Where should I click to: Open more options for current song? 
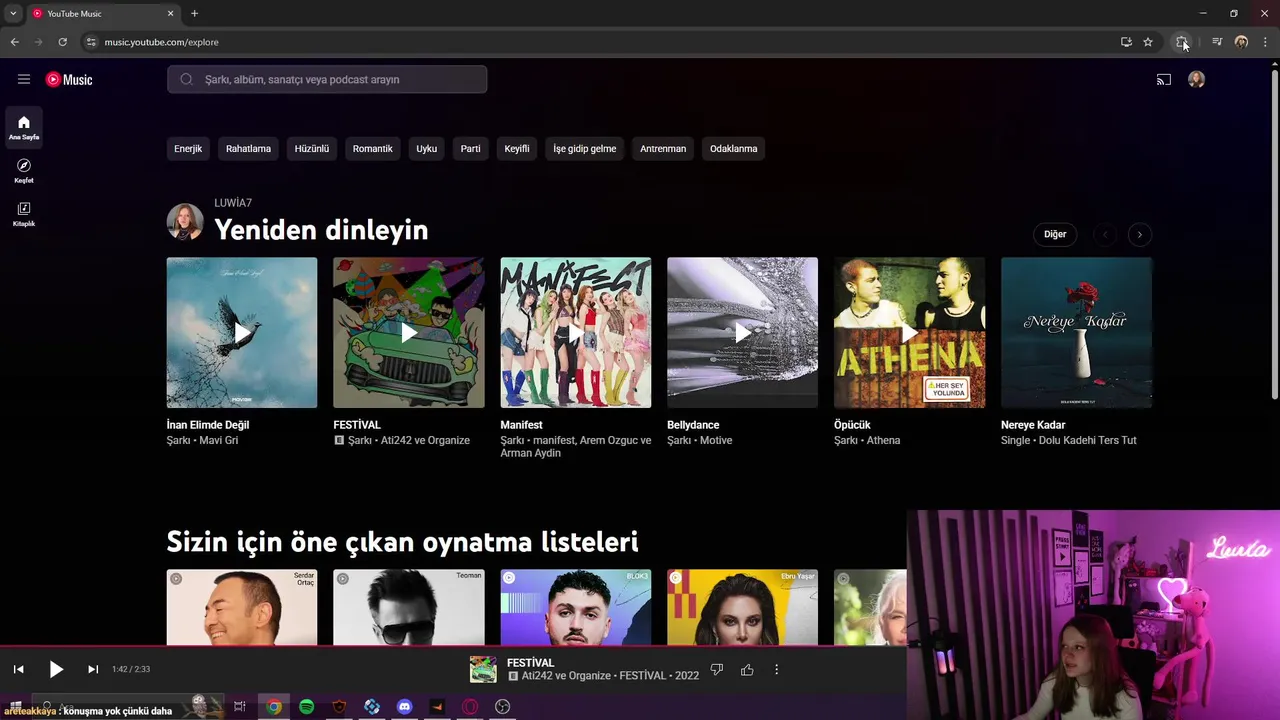pos(776,669)
